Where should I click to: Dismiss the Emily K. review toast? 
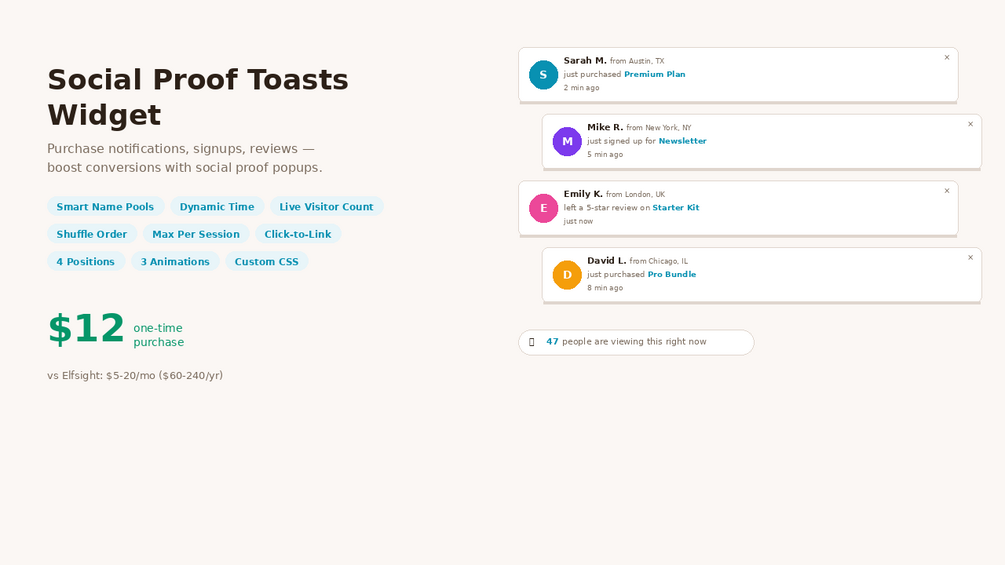point(947,191)
